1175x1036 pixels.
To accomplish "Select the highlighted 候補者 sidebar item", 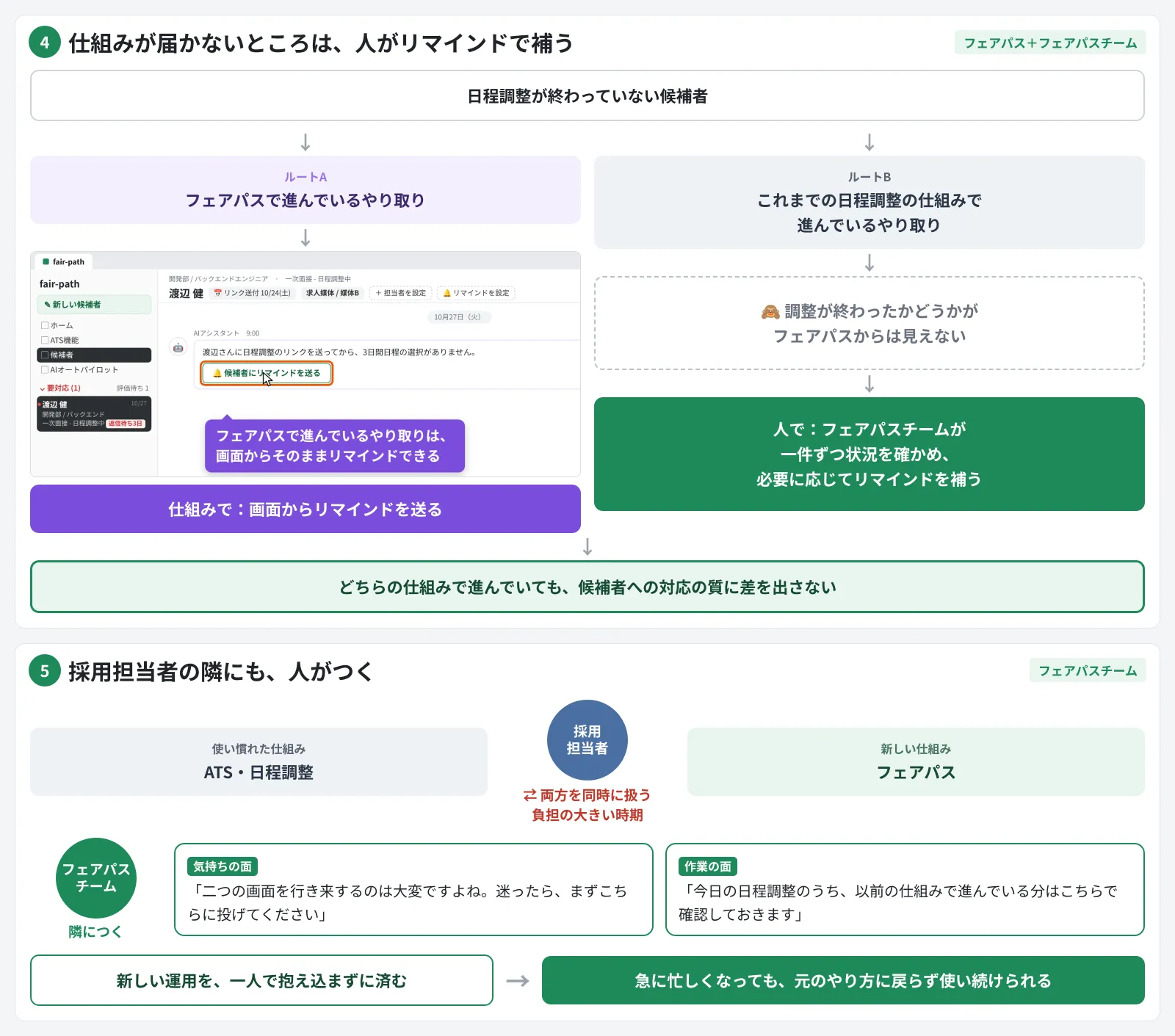I will point(94,355).
